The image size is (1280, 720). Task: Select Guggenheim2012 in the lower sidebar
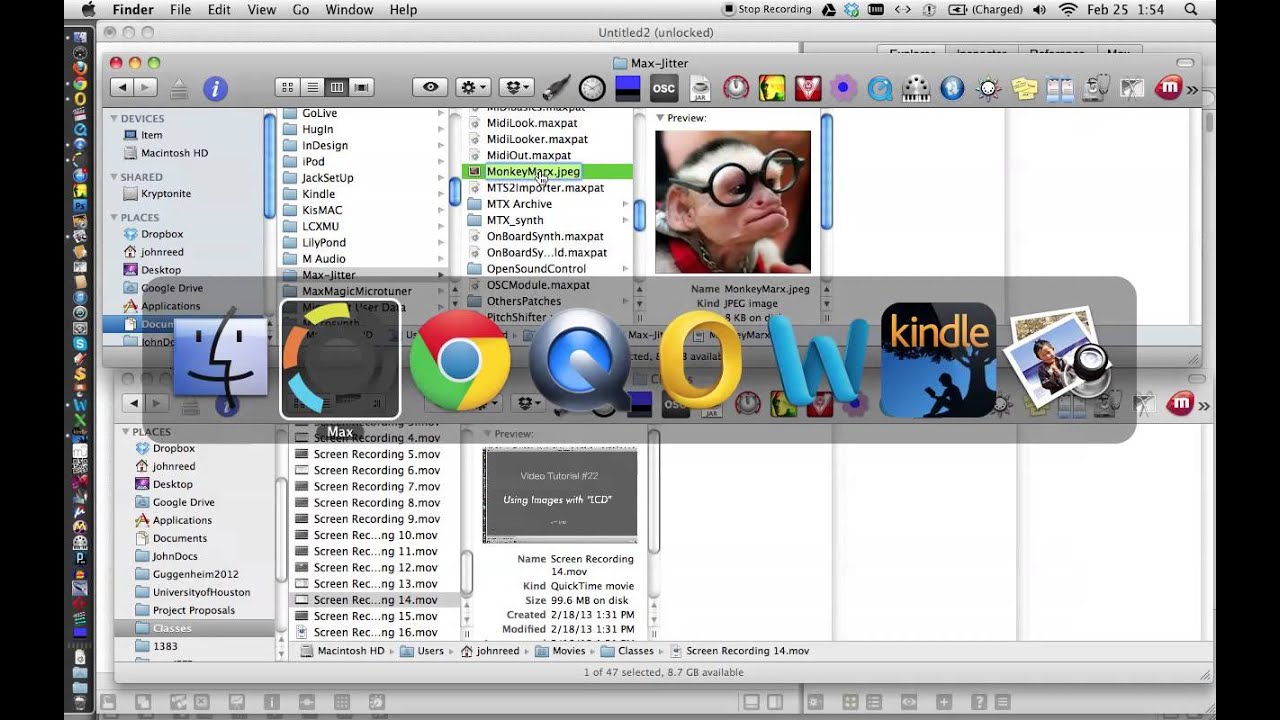[195, 574]
